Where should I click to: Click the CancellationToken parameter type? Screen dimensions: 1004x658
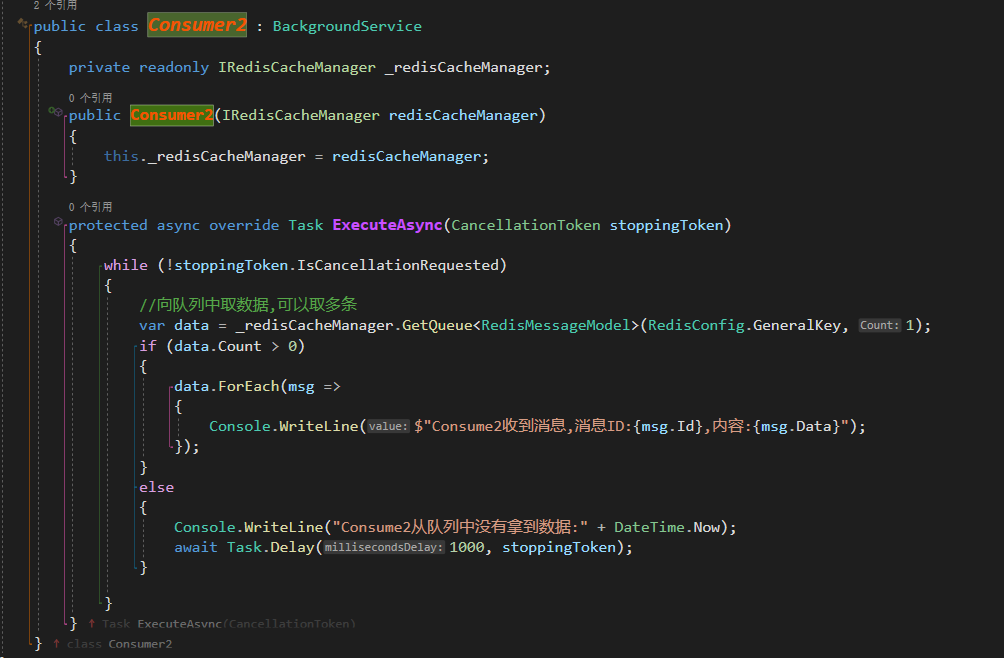pyautogui.click(x=526, y=225)
